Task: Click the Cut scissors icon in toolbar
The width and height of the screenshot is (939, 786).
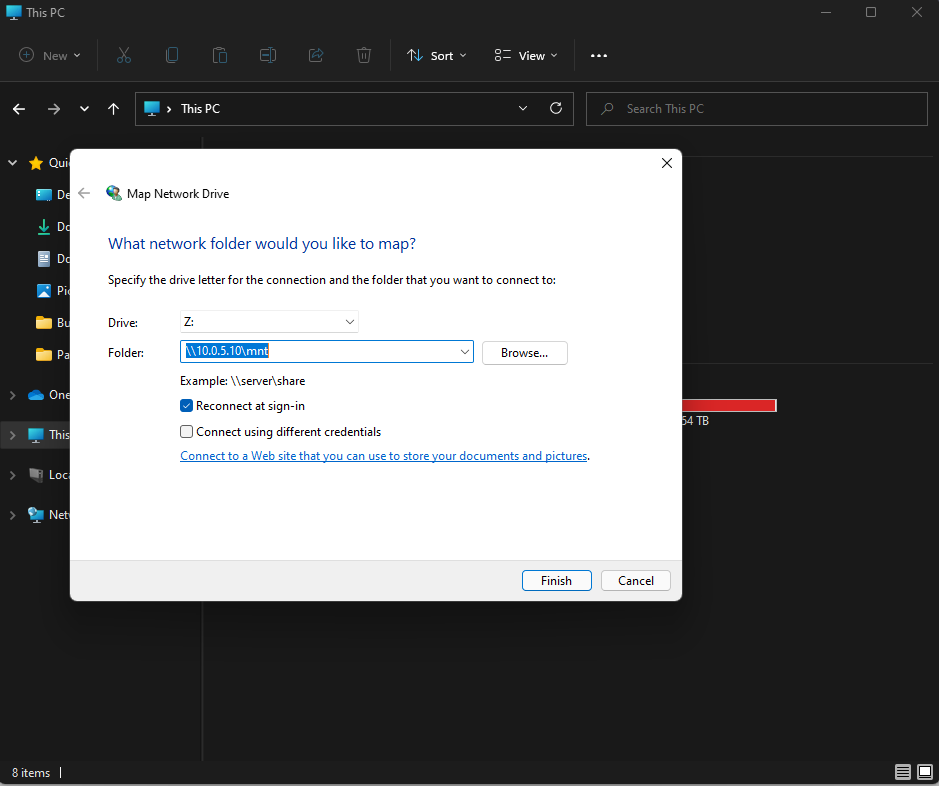Action: tap(123, 56)
